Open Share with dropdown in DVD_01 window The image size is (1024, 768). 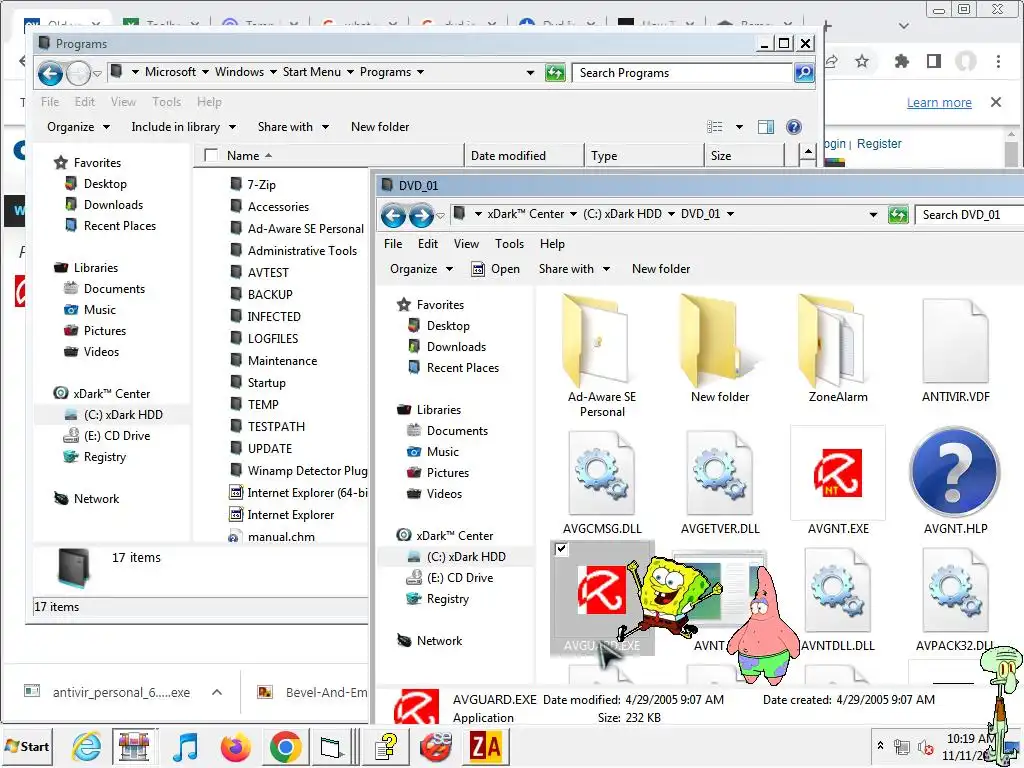574,269
